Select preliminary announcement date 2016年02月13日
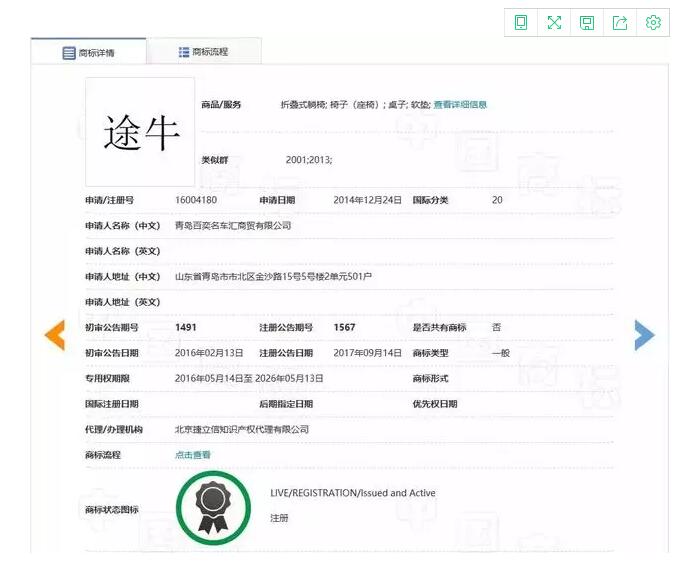Screen dimensions: 695x564 coord(209,353)
